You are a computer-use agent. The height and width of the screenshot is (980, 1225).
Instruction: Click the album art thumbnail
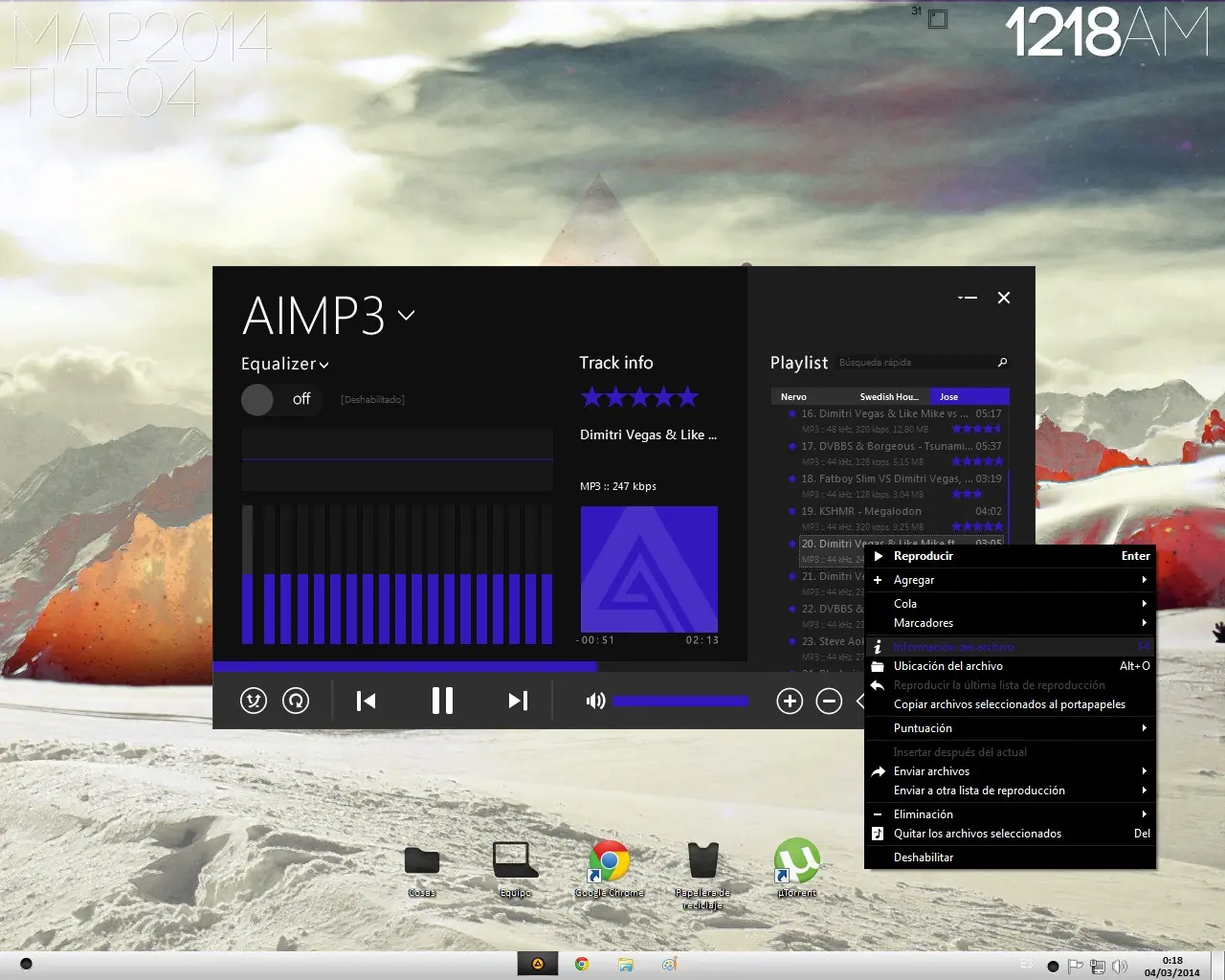pyautogui.click(x=649, y=568)
